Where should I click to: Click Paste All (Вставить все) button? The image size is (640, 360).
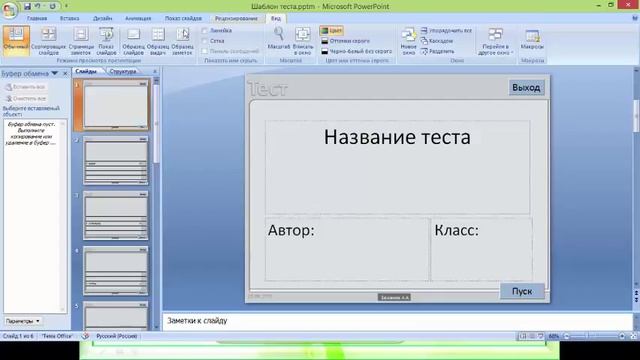point(26,87)
